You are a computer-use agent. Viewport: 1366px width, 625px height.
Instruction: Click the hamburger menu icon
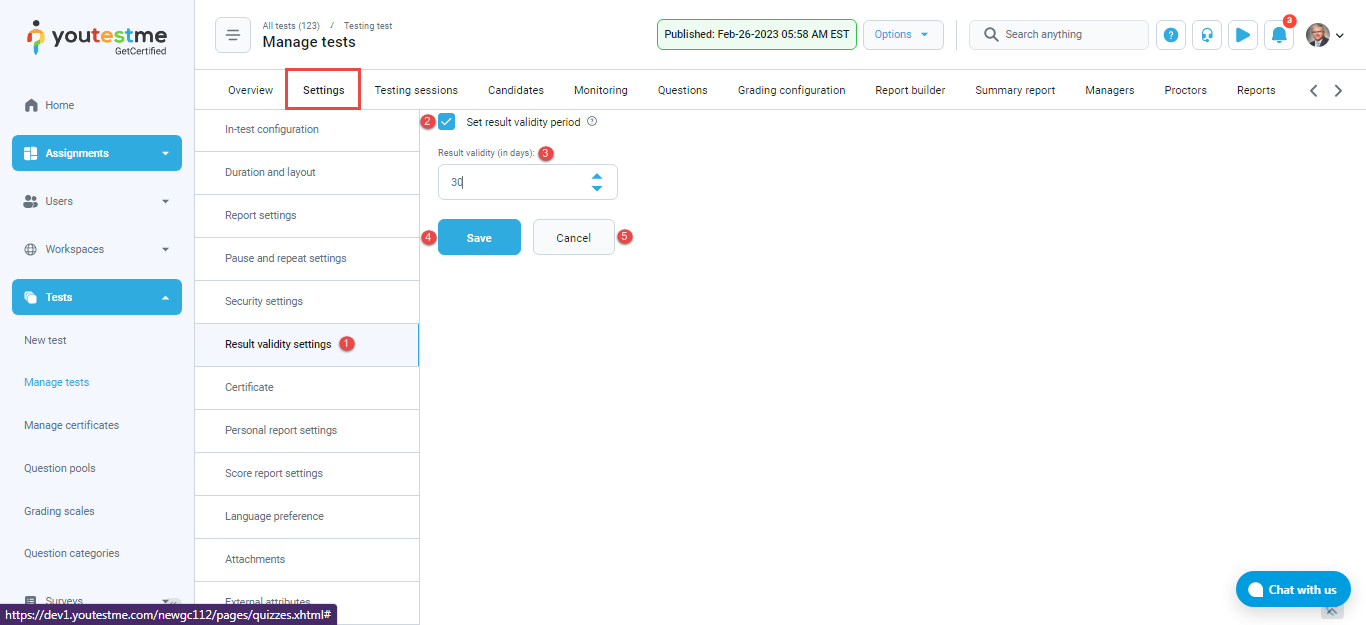tap(233, 35)
